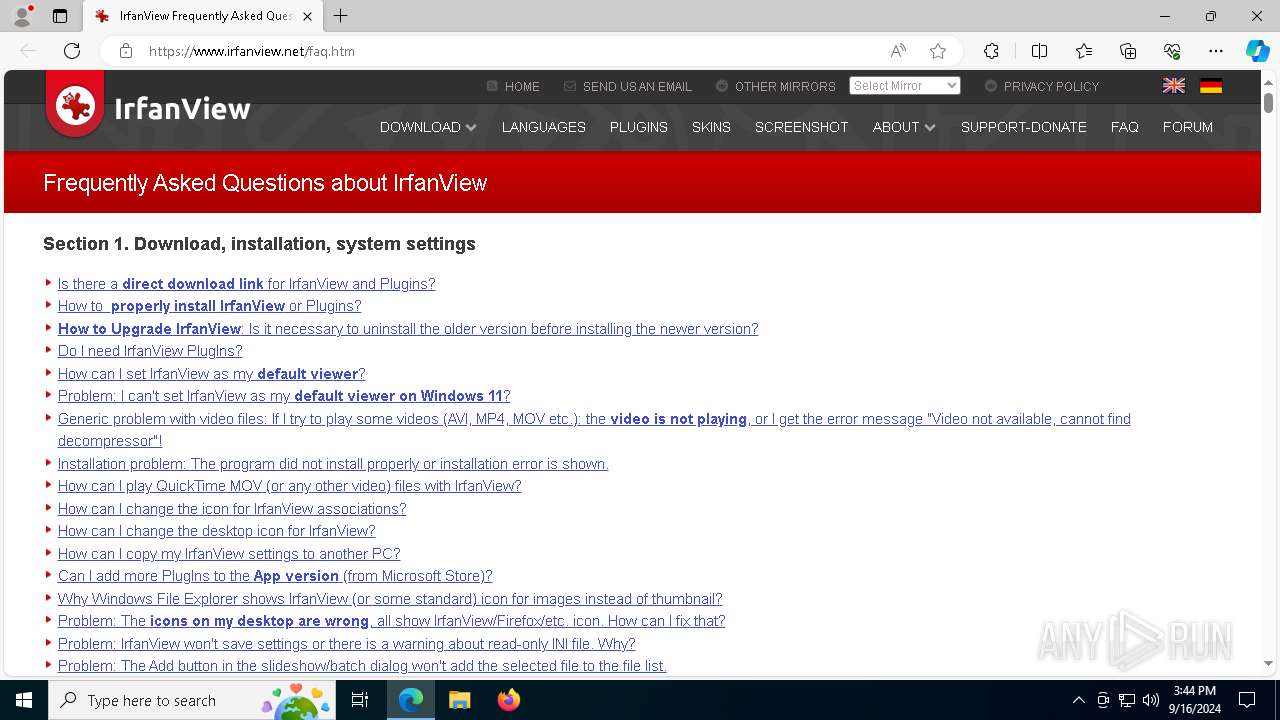This screenshot has height=720, width=1280.
Task: Switch to German language flag
Action: coord(1211,86)
